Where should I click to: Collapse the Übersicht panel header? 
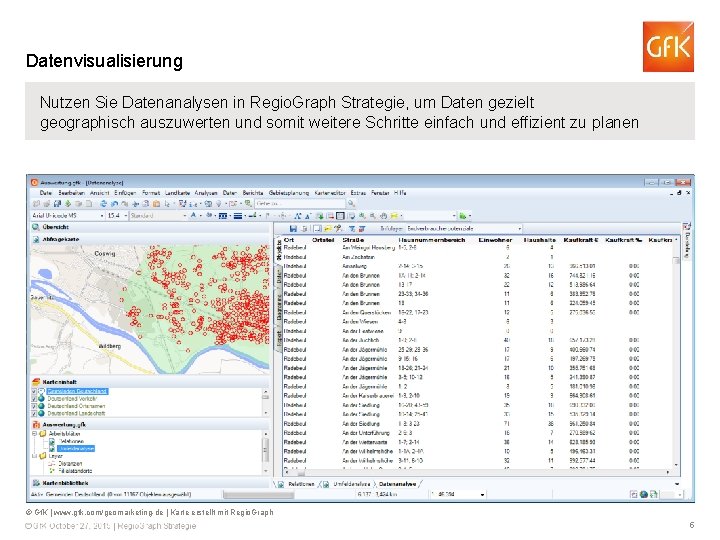pyautogui.click(x=150, y=227)
